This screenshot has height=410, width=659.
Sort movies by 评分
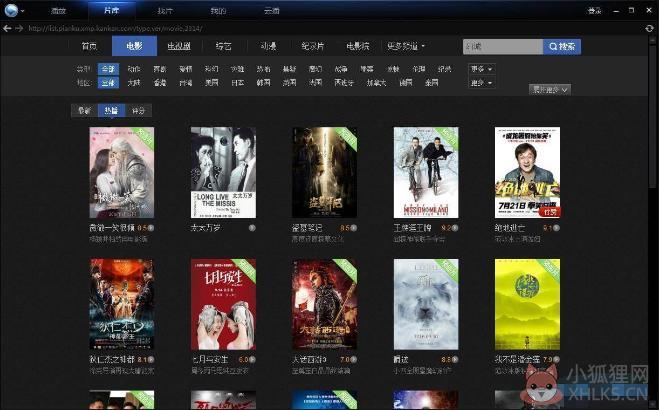point(138,110)
